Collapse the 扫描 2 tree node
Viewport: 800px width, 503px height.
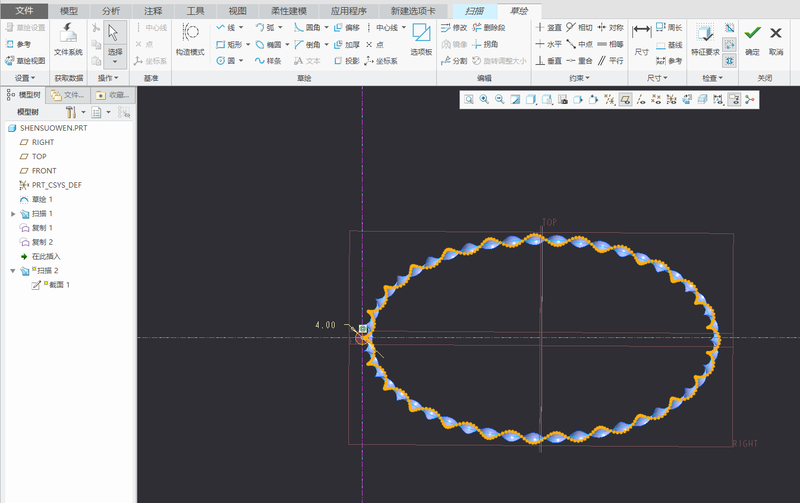[13, 271]
